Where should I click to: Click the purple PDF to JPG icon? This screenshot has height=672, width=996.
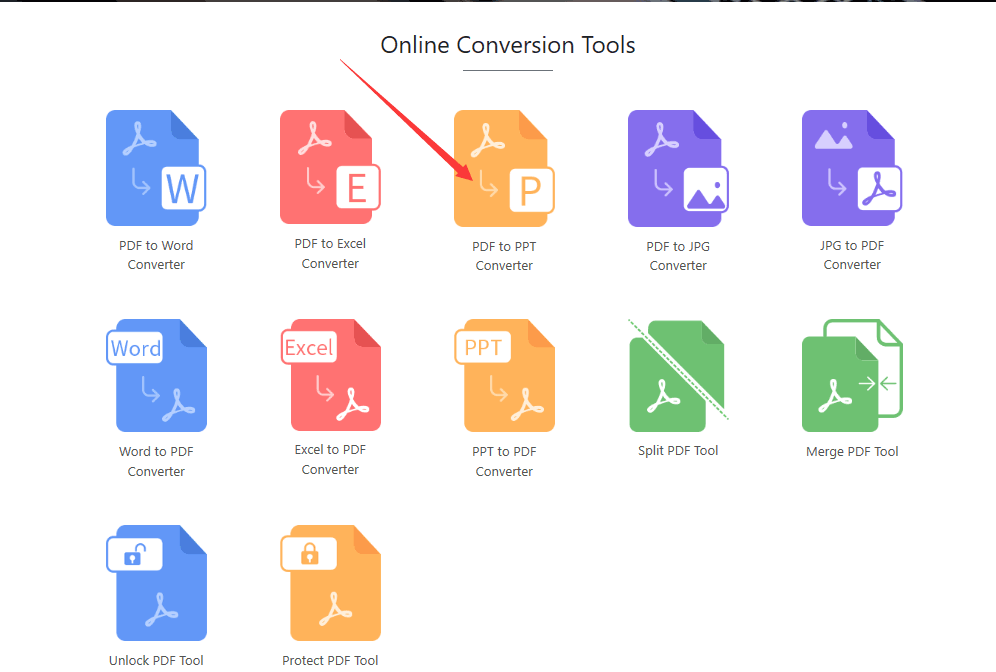point(678,168)
